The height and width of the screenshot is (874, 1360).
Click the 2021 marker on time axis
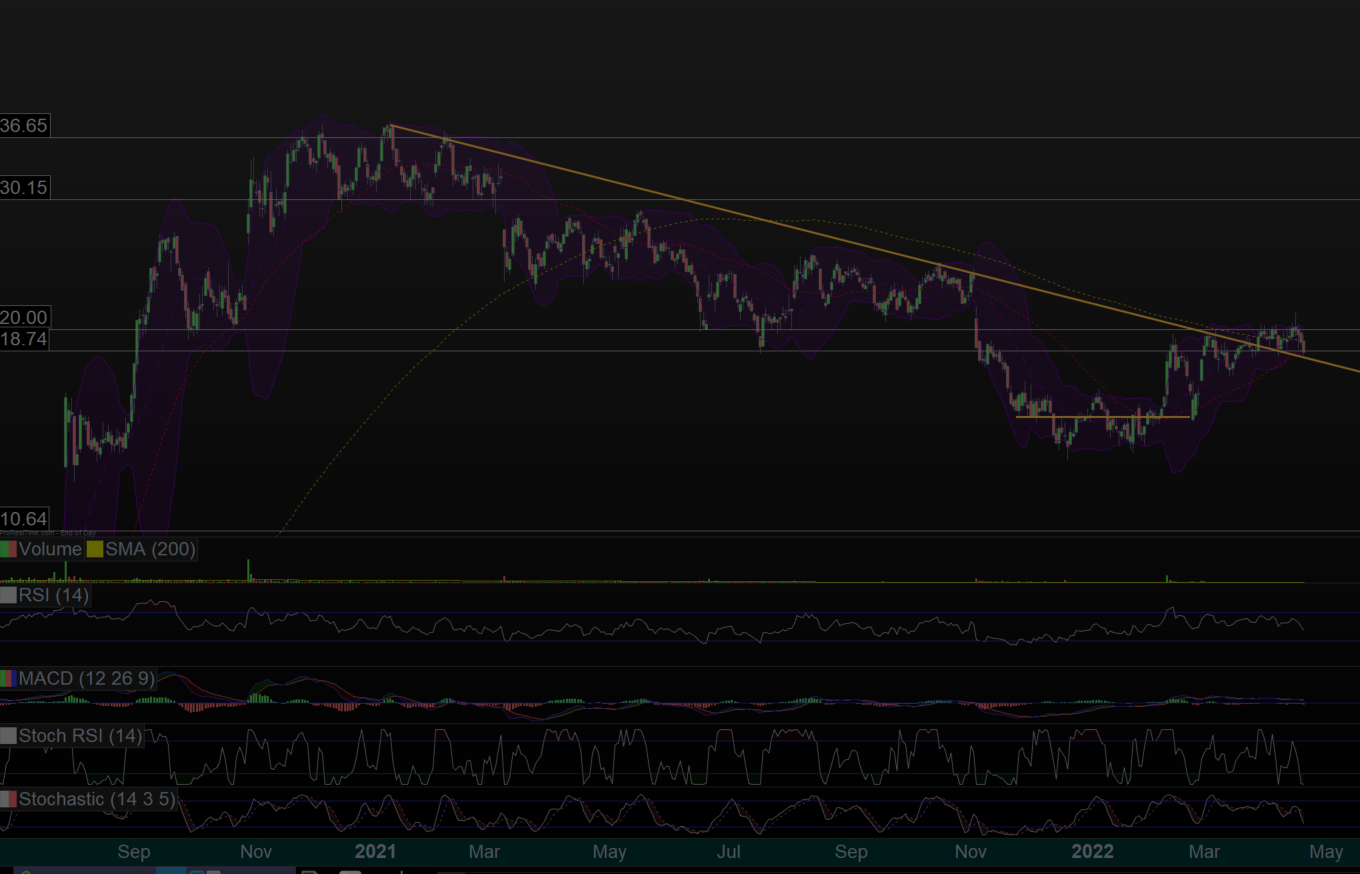[376, 852]
